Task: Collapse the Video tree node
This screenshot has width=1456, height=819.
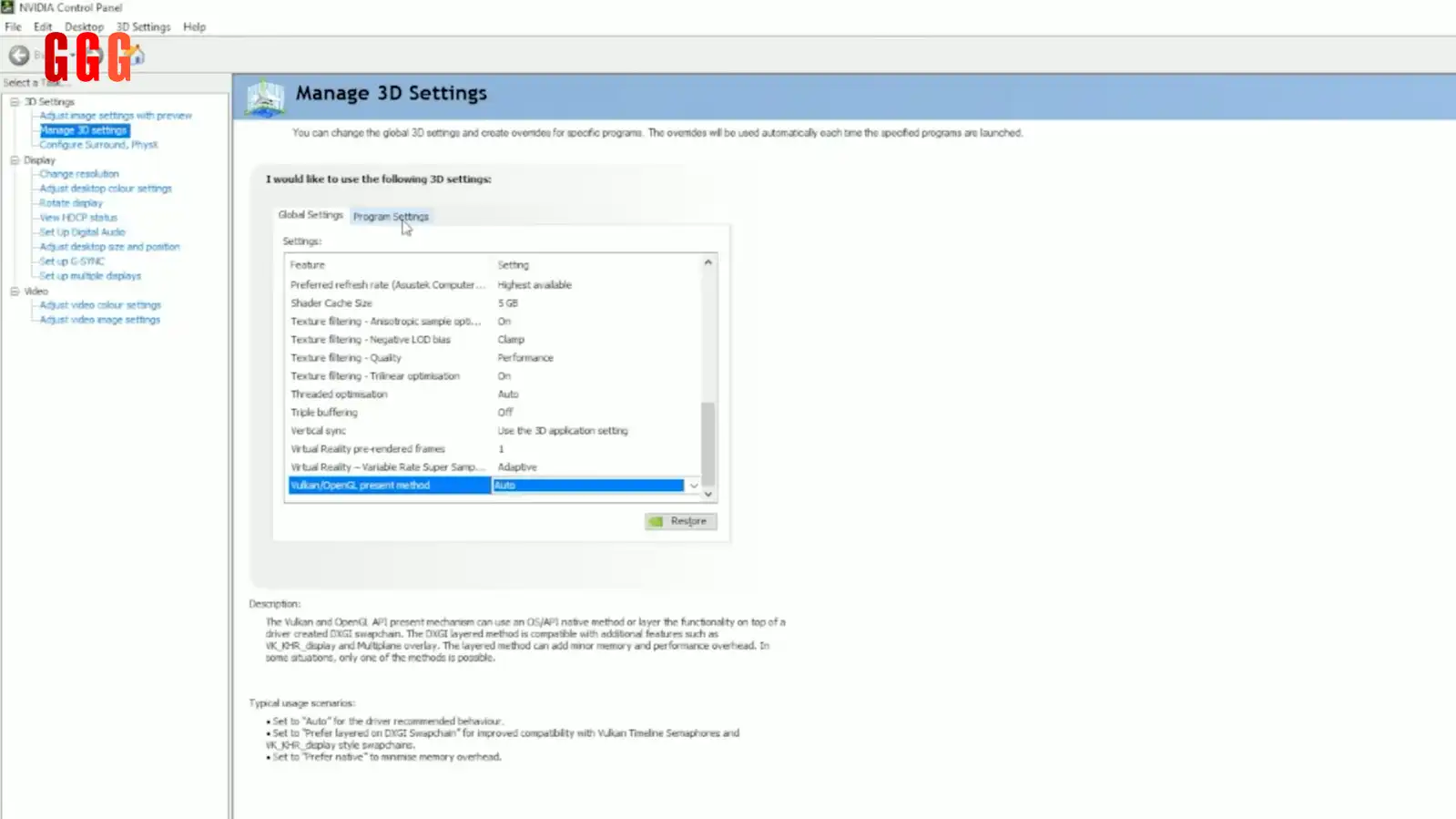Action: tap(15, 292)
